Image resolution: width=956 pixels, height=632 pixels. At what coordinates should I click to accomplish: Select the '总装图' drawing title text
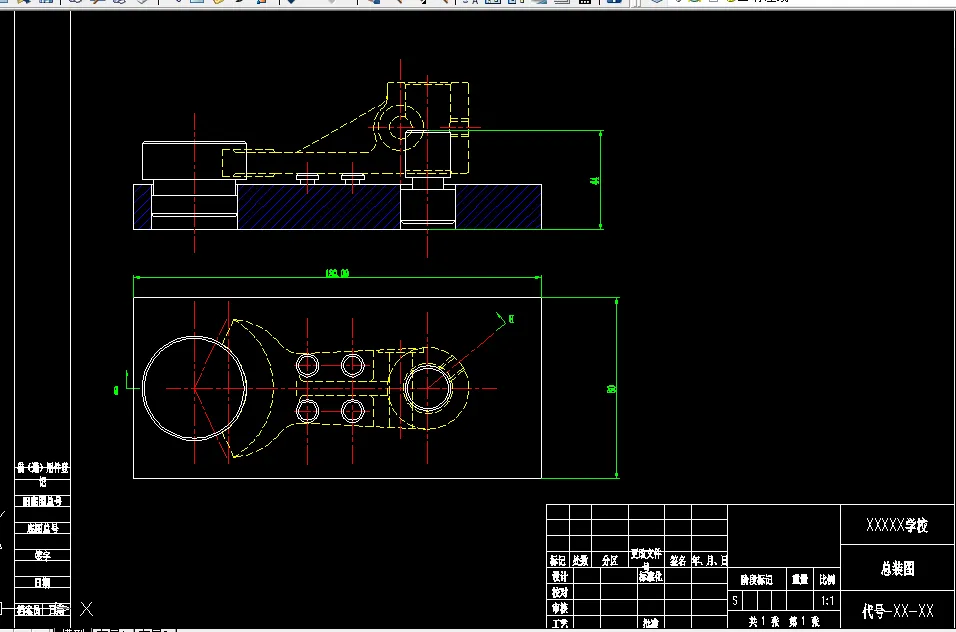tap(897, 569)
